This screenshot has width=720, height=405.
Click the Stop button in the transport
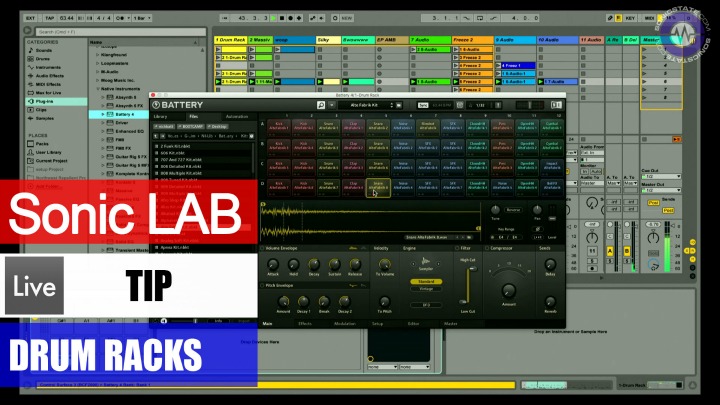pos(282,18)
